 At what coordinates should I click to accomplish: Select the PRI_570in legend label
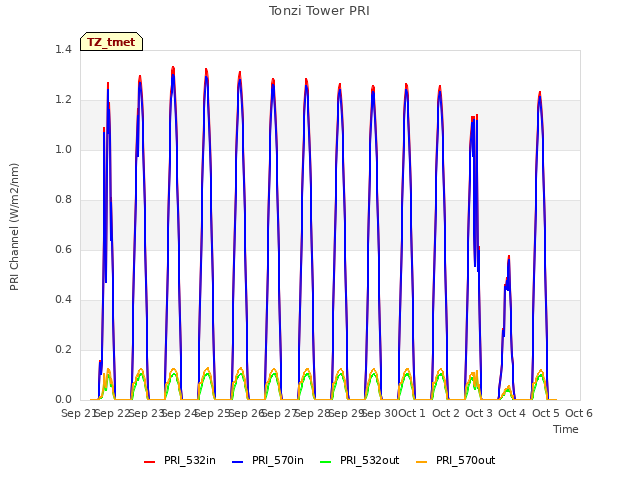(278, 460)
